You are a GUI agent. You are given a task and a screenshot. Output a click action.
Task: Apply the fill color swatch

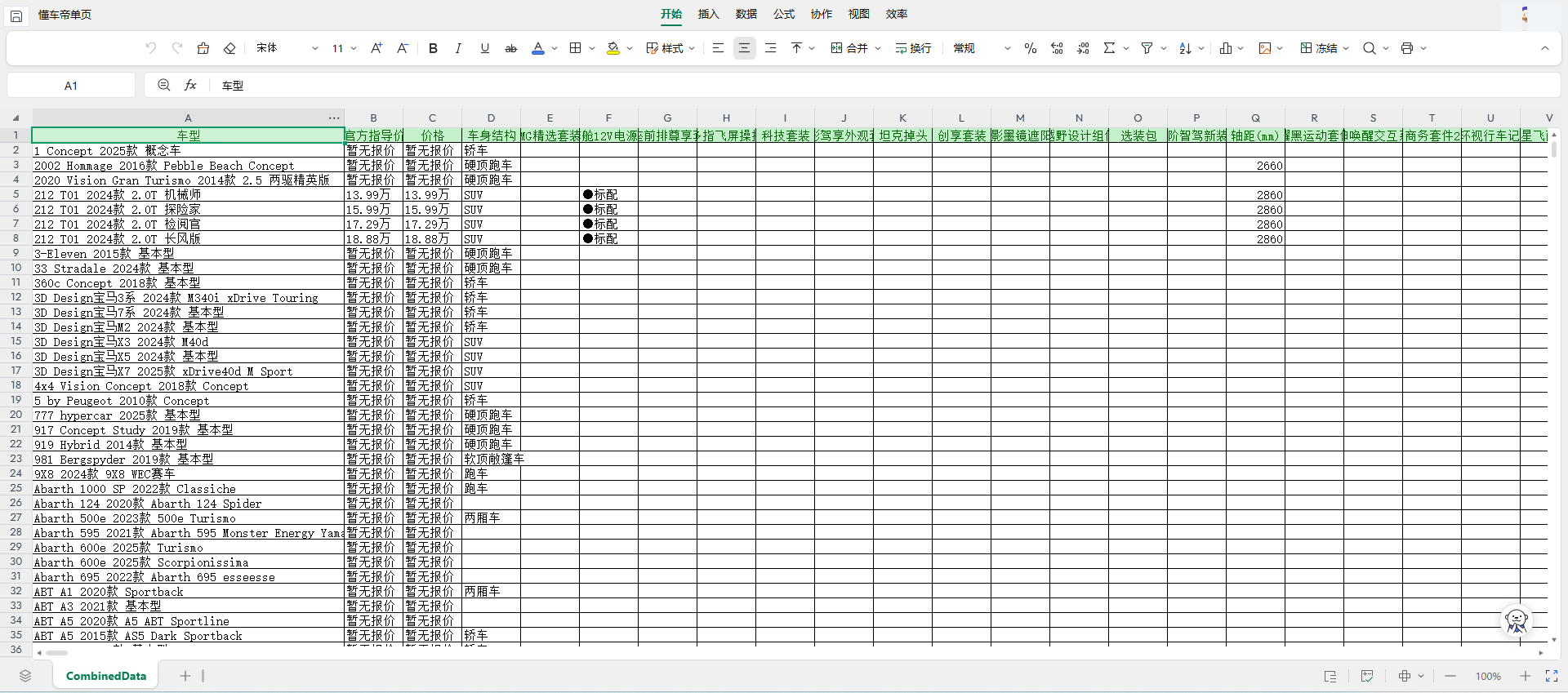click(x=613, y=48)
